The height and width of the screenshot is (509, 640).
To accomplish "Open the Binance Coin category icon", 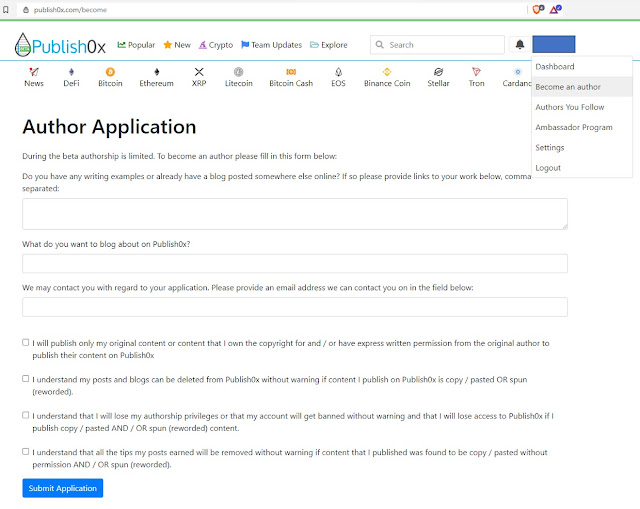I will pos(387,72).
